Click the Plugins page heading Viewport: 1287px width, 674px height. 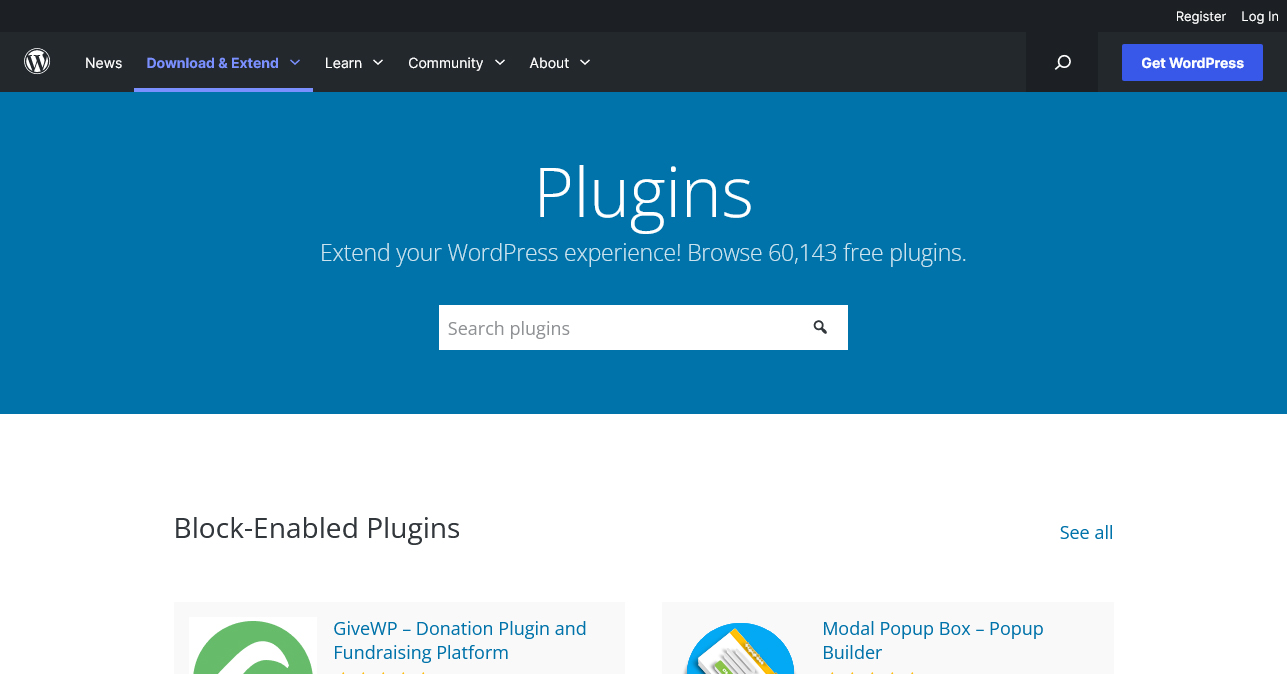click(643, 193)
